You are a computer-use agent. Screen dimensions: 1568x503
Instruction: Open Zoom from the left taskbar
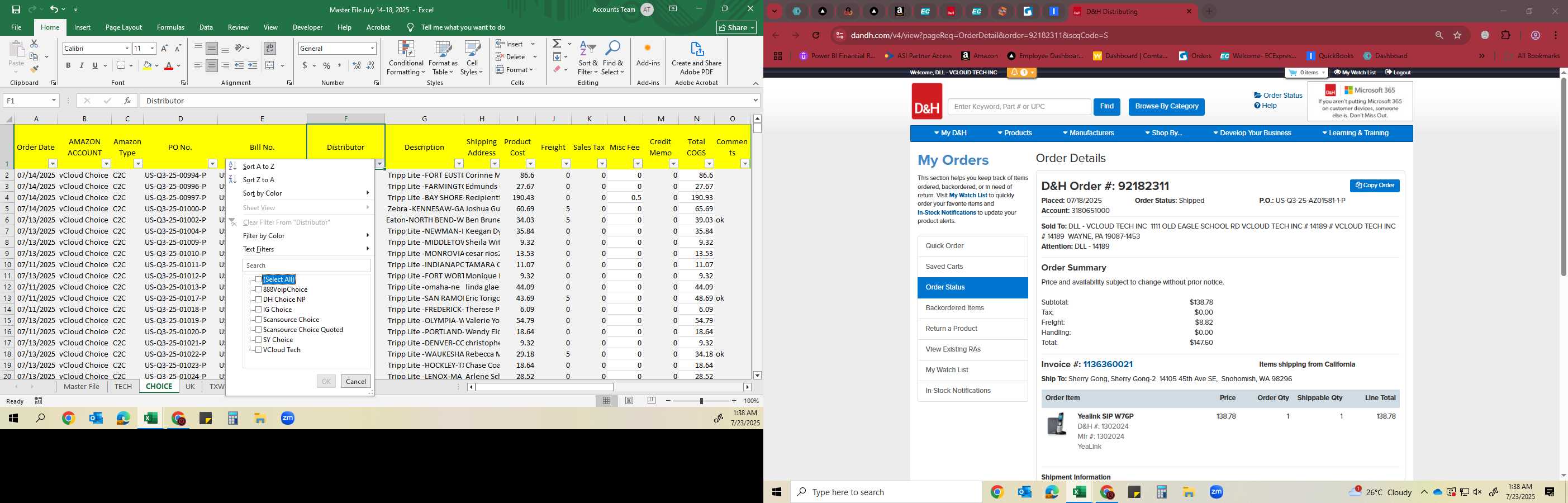(288, 419)
